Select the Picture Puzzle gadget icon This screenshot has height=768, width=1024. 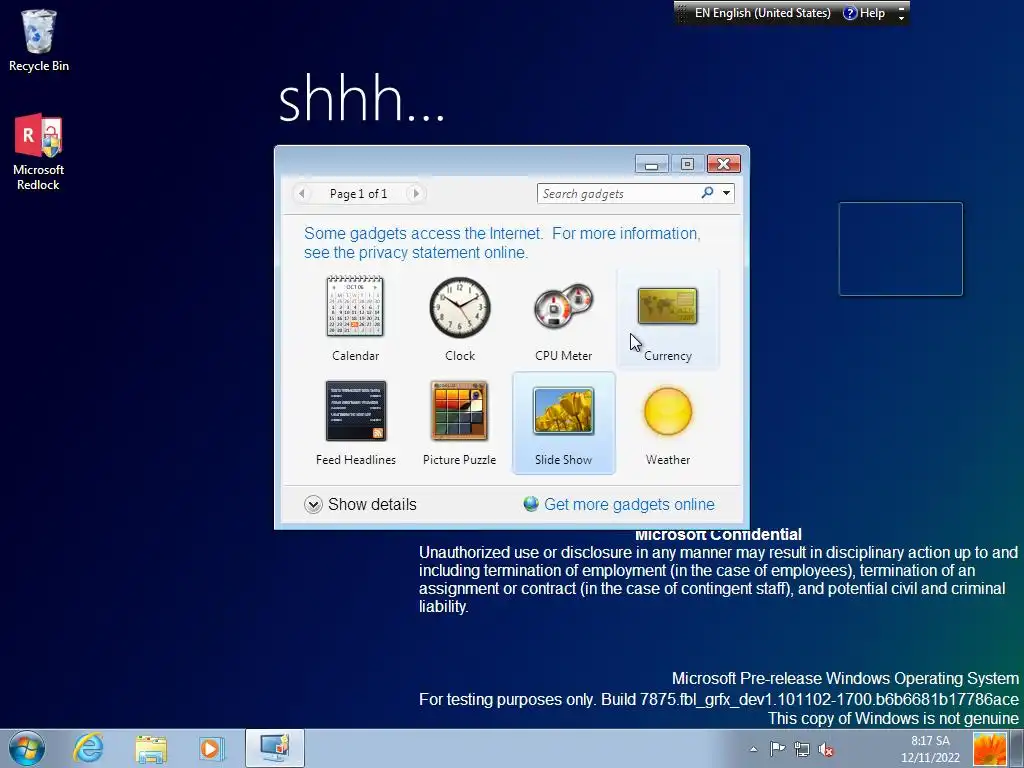[459, 411]
